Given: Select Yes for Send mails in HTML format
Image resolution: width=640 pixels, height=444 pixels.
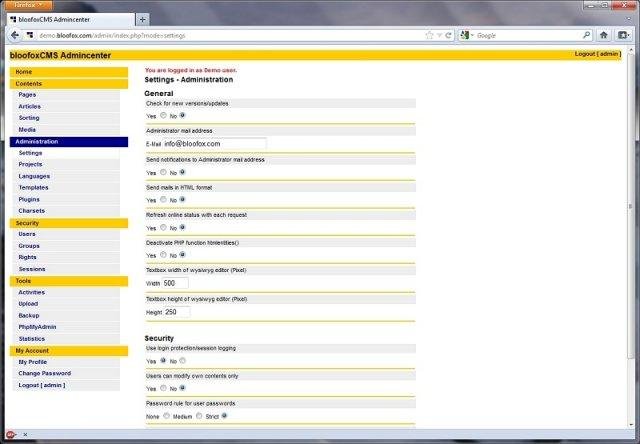Looking at the screenshot, I should coord(163,199).
